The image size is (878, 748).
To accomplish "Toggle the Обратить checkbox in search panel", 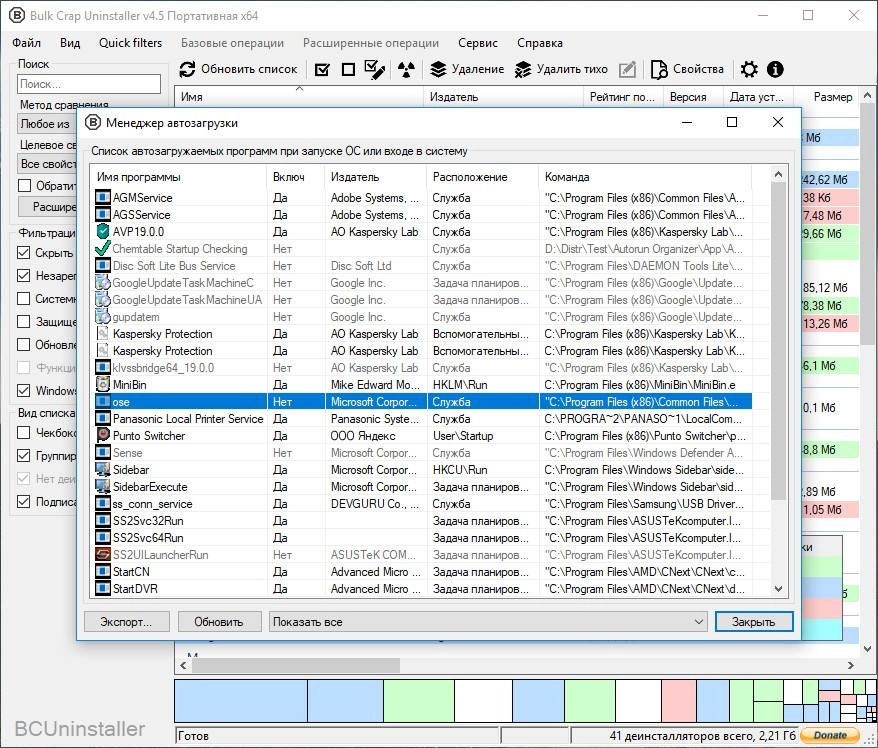I will [25, 185].
